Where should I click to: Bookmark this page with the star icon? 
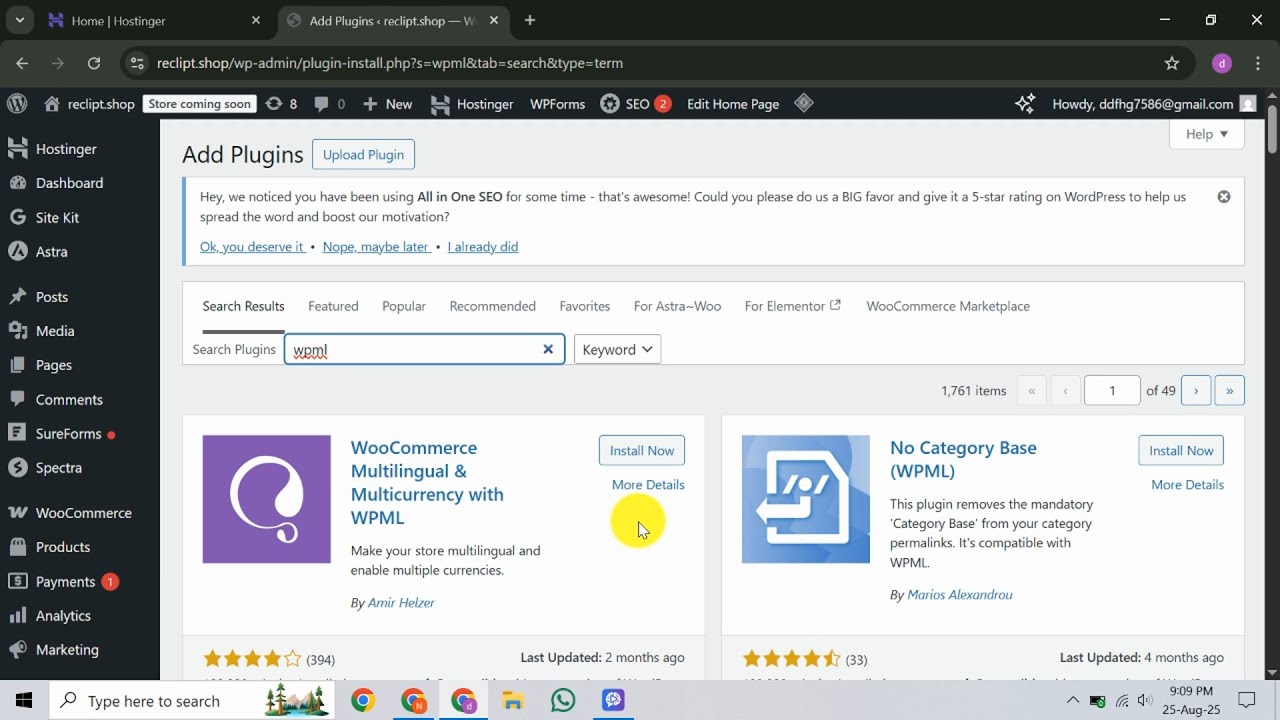[1172, 63]
